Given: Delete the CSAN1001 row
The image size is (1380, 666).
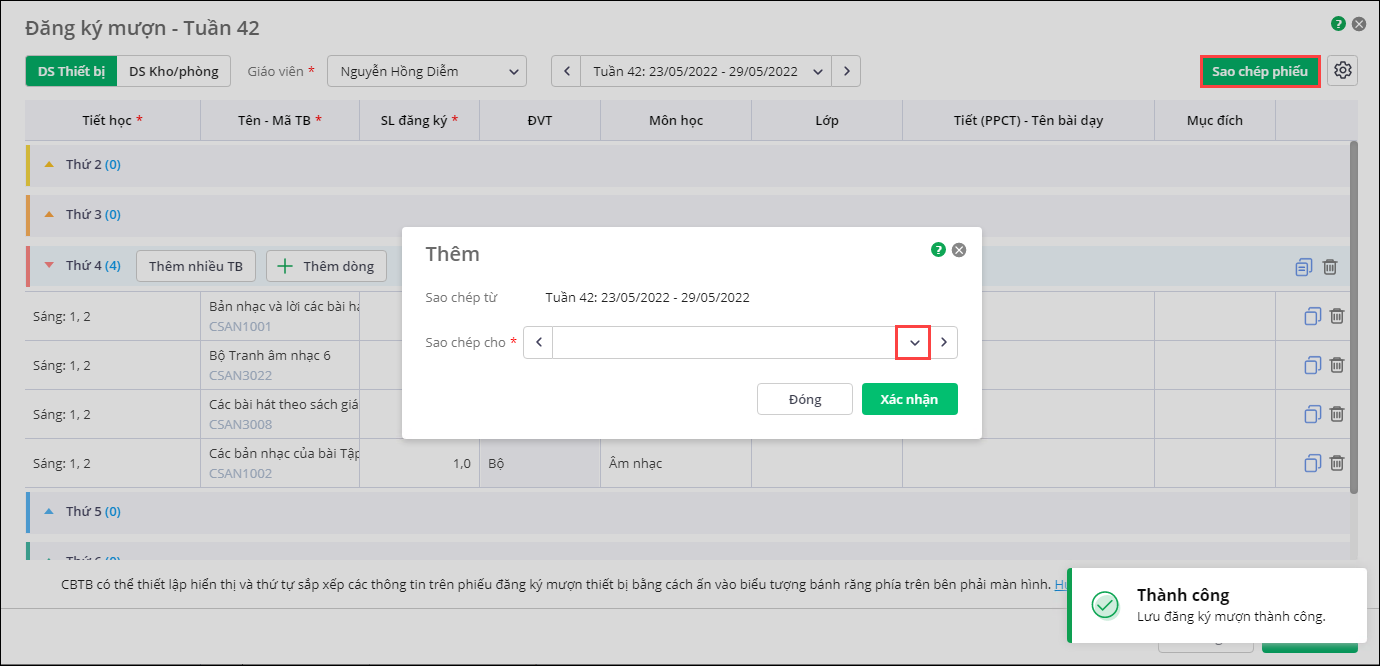Looking at the screenshot, I should point(1337,316).
